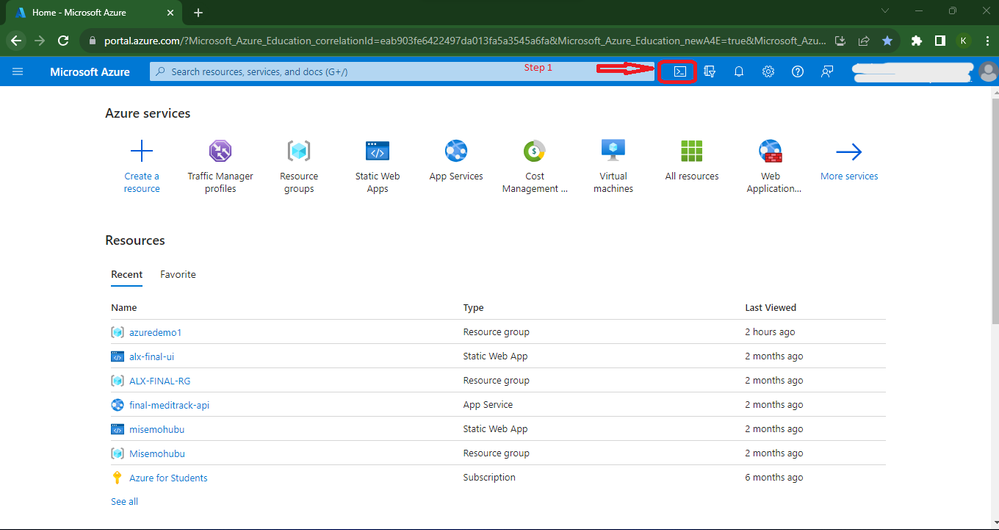
Task: Switch to the Favorite tab
Action: click(178, 275)
